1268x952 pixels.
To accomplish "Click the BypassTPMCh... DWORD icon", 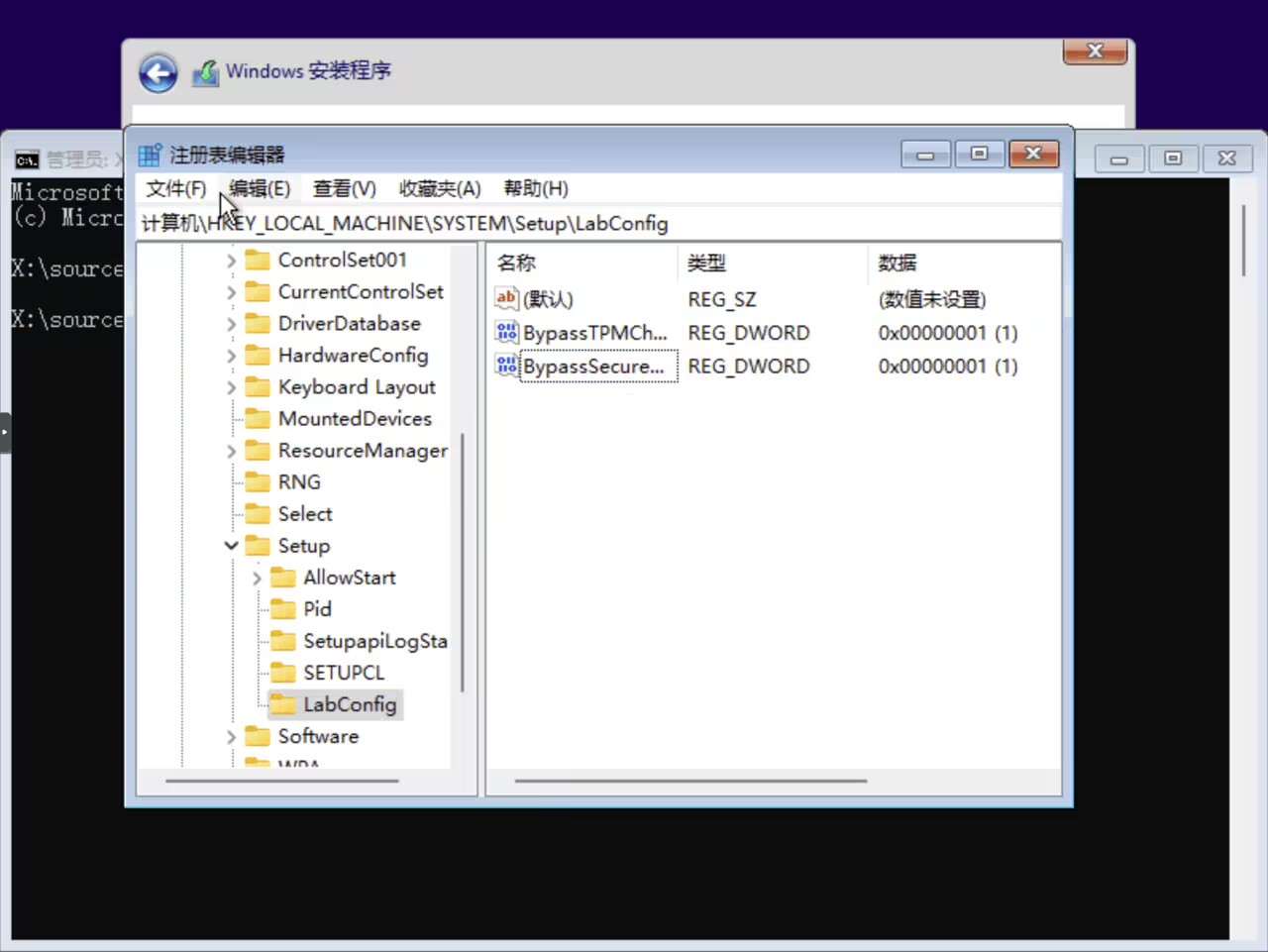I will (506, 332).
